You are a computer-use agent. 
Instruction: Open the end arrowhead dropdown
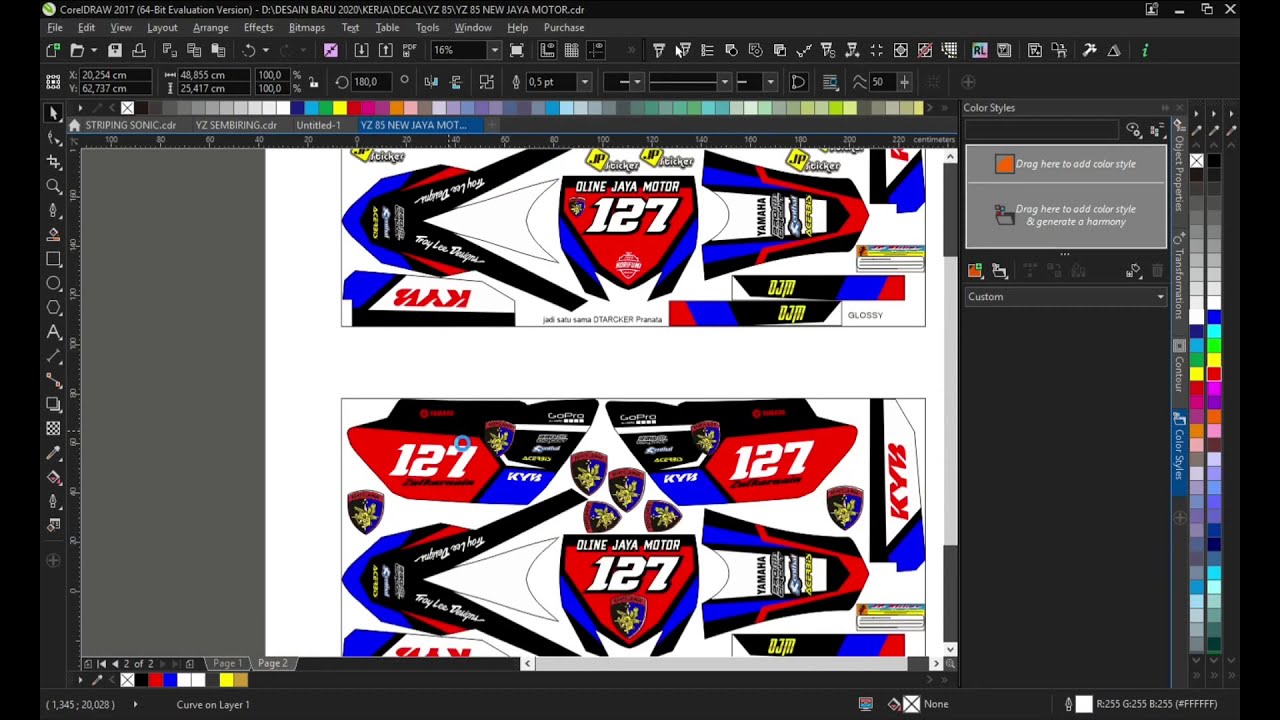[x=770, y=82]
